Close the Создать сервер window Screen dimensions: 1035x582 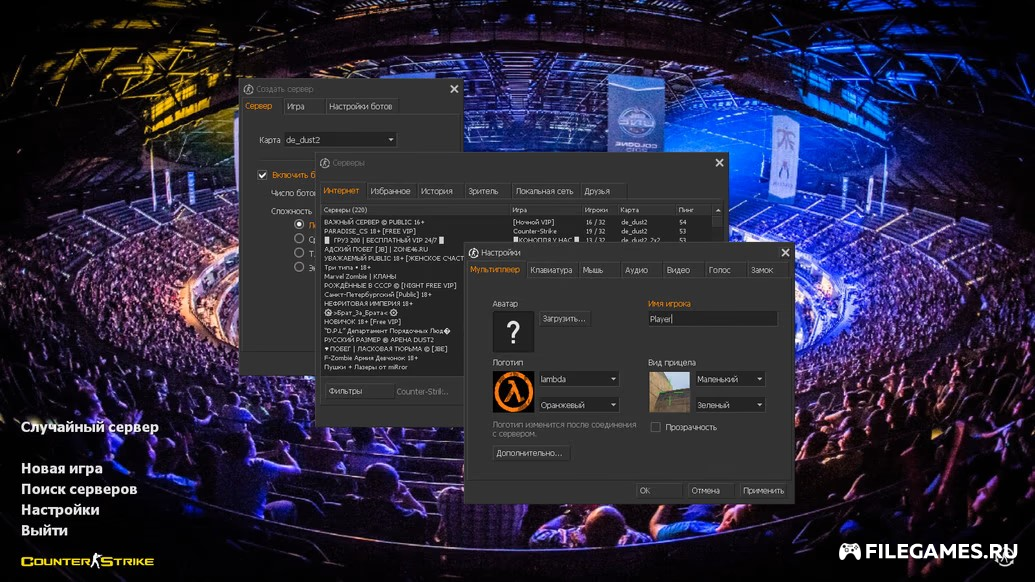(454, 89)
